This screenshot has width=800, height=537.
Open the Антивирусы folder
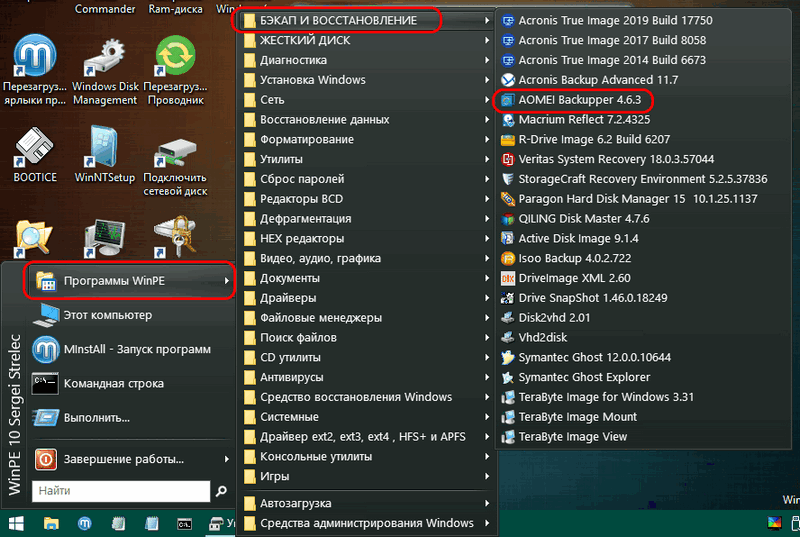(x=366, y=377)
